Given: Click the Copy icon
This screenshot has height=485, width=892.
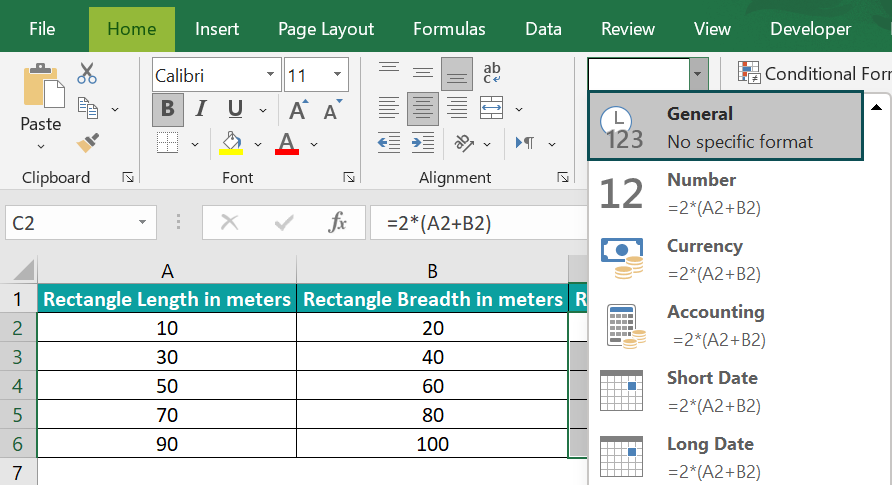Looking at the screenshot, I should 88,108.
